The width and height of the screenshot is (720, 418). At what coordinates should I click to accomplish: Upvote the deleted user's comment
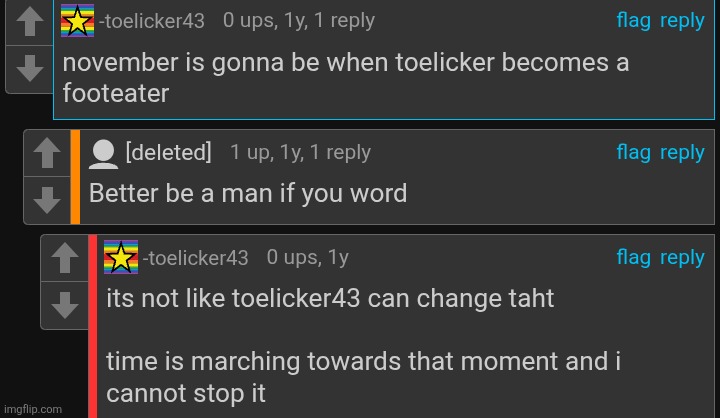coord(47,153)
